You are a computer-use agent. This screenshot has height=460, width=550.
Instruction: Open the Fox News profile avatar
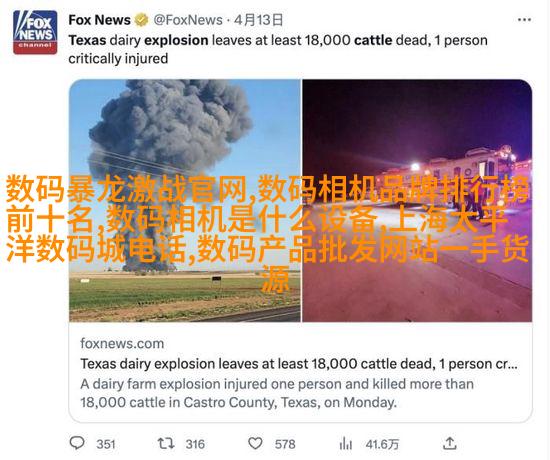[35, 32]
